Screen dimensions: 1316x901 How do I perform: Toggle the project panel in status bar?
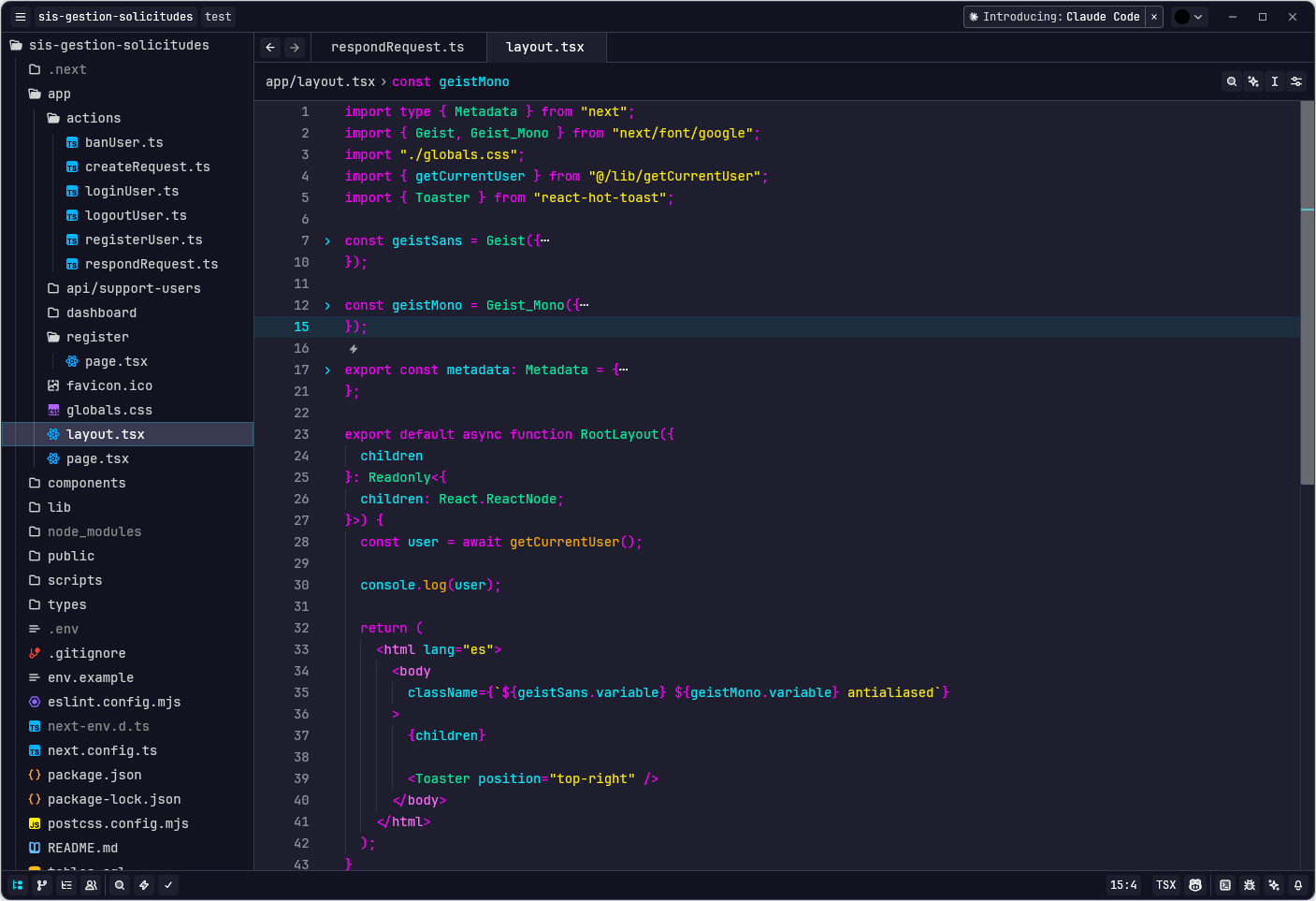[x=18, y=885]
